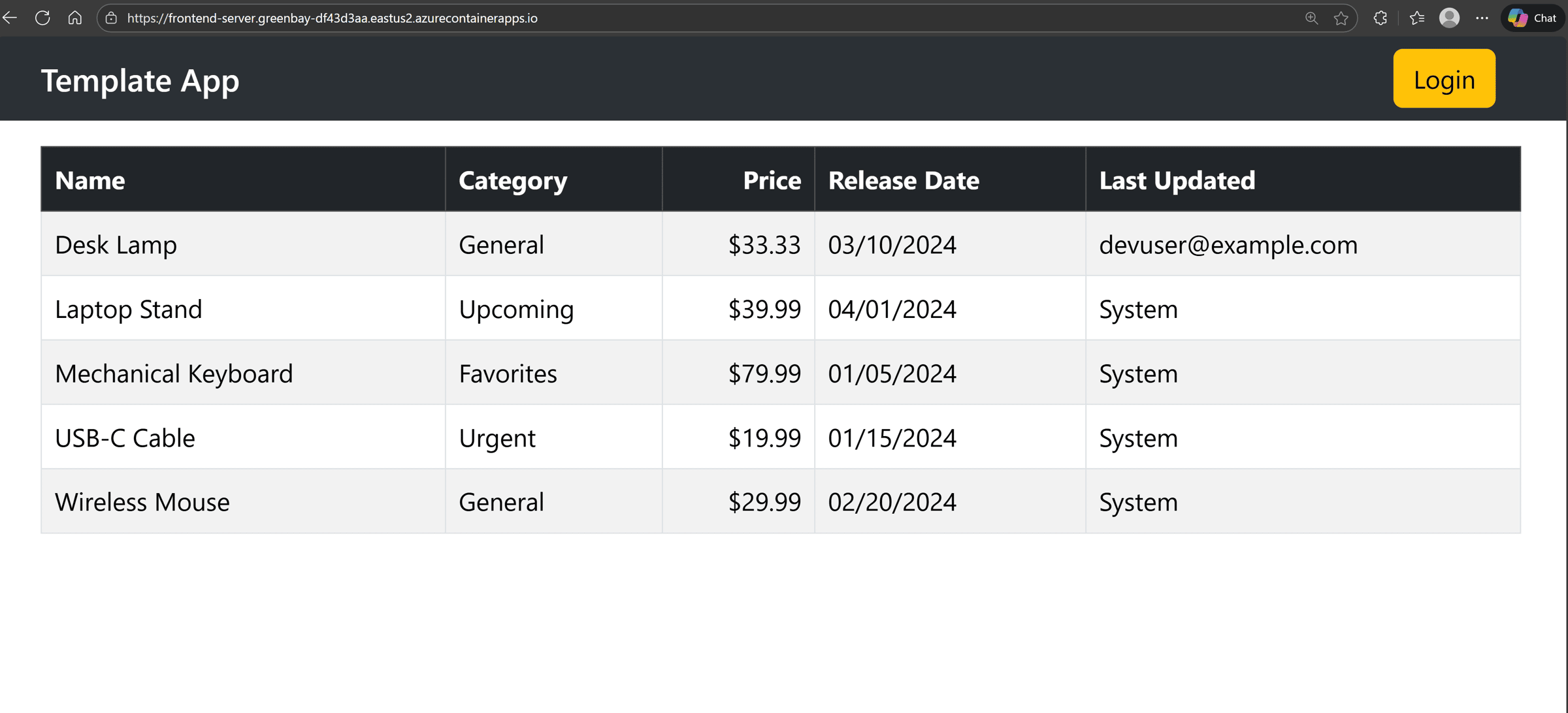Click the Price column header

(x=772, y=180)
